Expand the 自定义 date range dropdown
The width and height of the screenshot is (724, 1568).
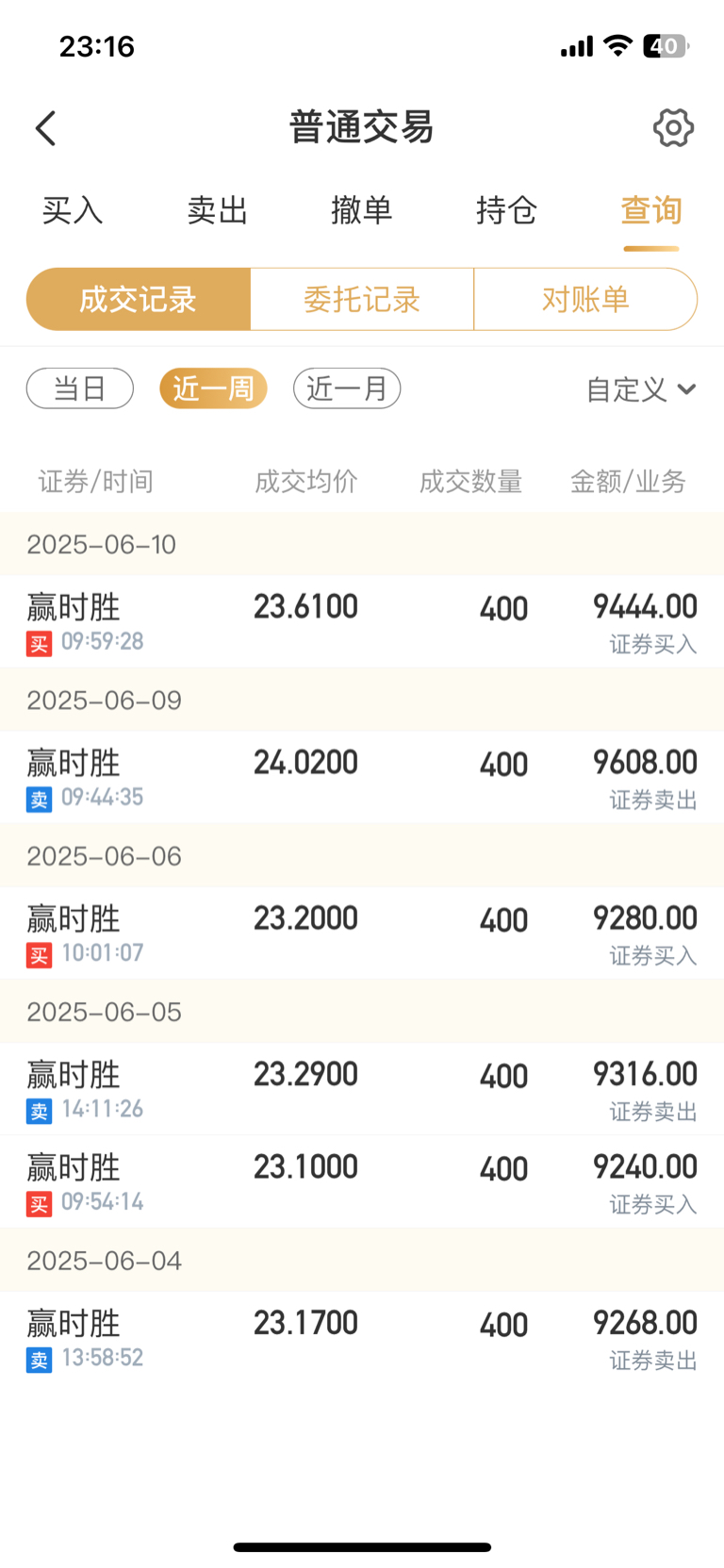641,389
